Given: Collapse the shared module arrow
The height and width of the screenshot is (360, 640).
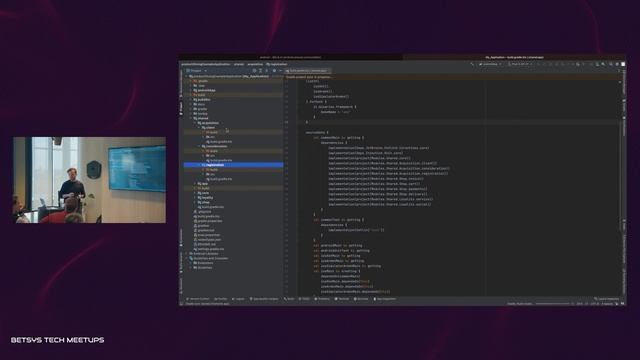Looking at the screenshot, I should pyautogui.click(x=191, y=118).
